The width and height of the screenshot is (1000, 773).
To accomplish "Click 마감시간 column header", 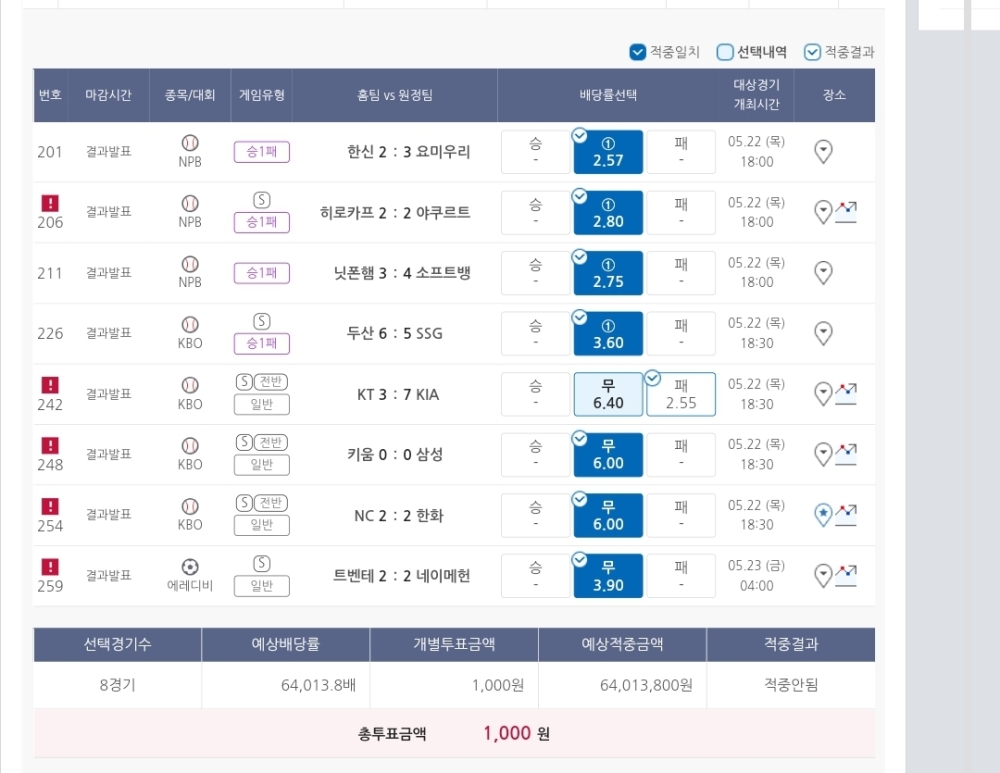I will pyautogui.click(x=108, y=95).
